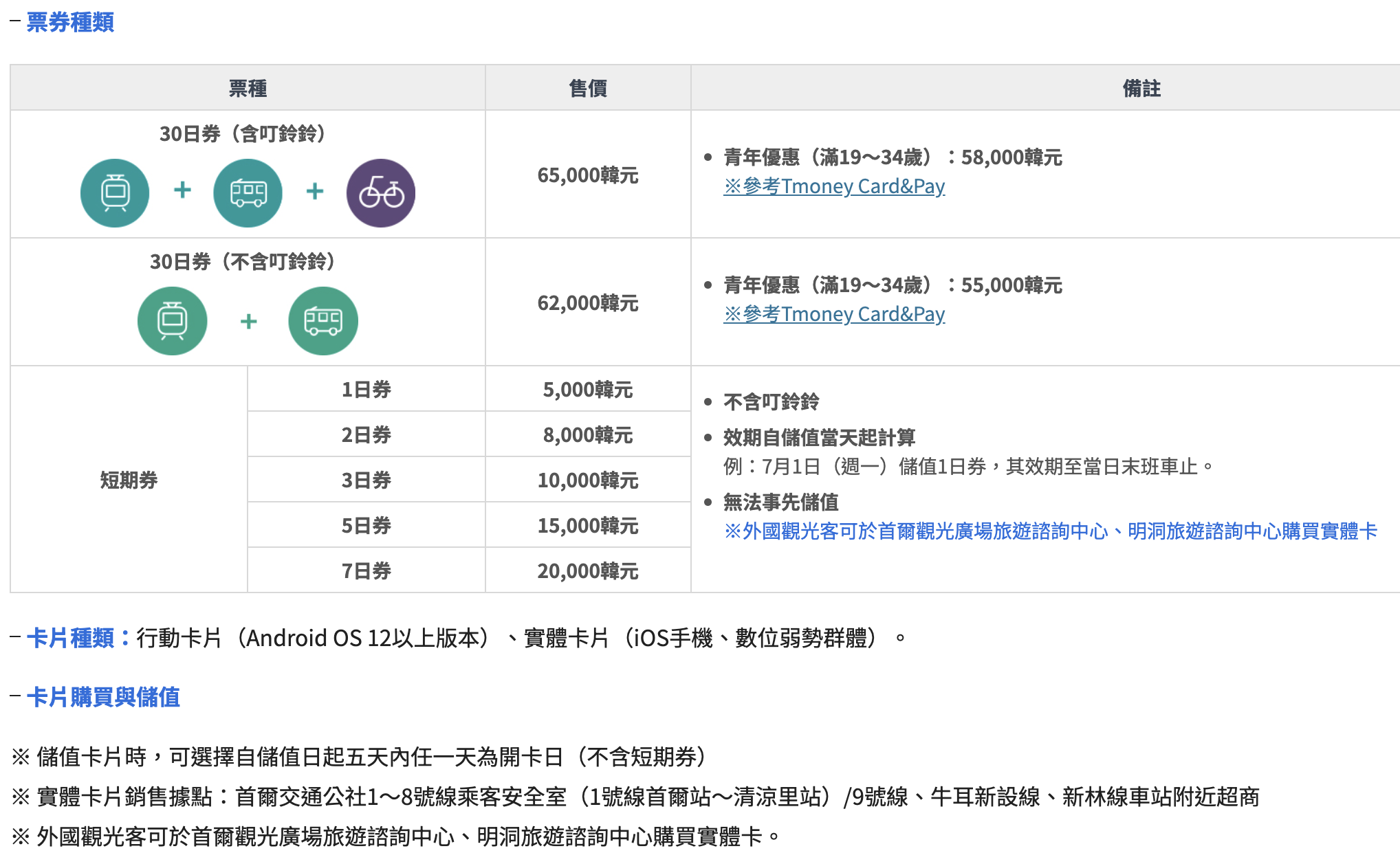Click the note starting ※ 儲值卡片時

click(x=363, y=757)
